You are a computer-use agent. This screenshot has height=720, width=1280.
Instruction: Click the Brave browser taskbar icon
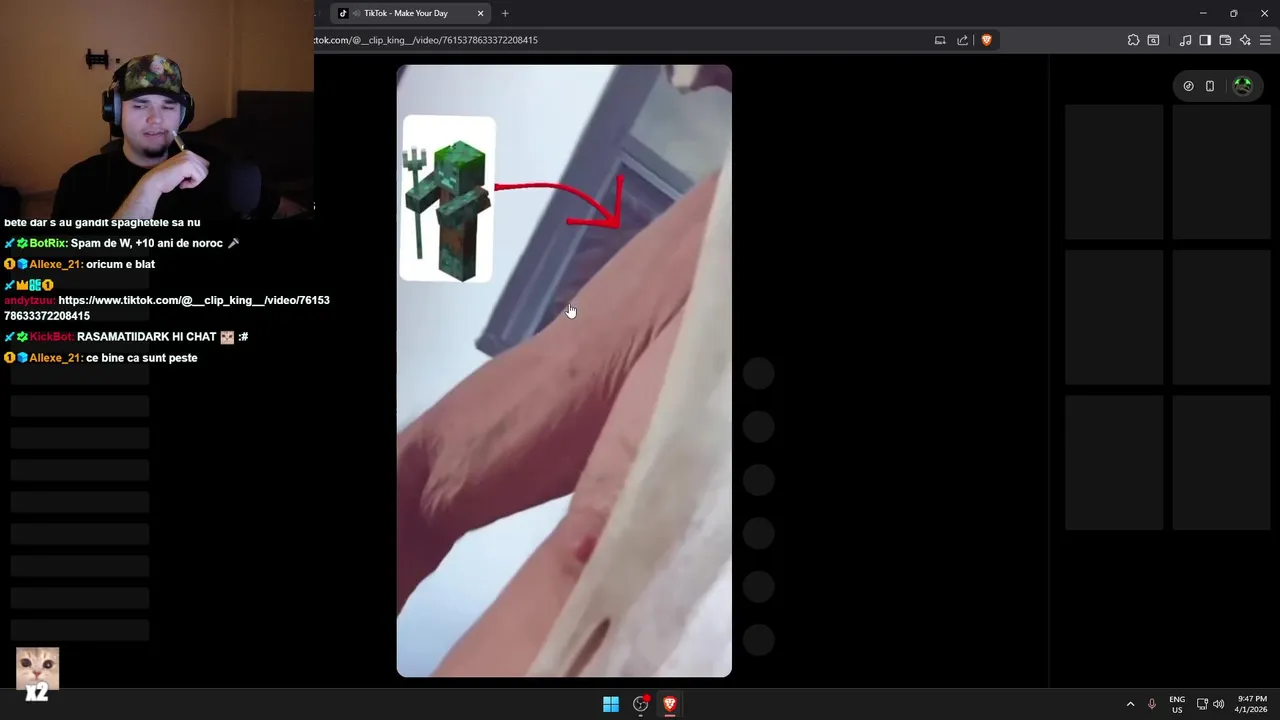[x=670, y=704]
